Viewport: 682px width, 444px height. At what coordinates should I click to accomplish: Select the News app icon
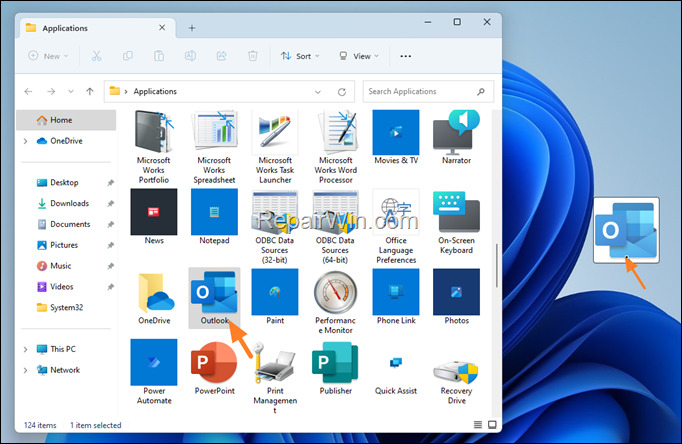tap(154, 212)
